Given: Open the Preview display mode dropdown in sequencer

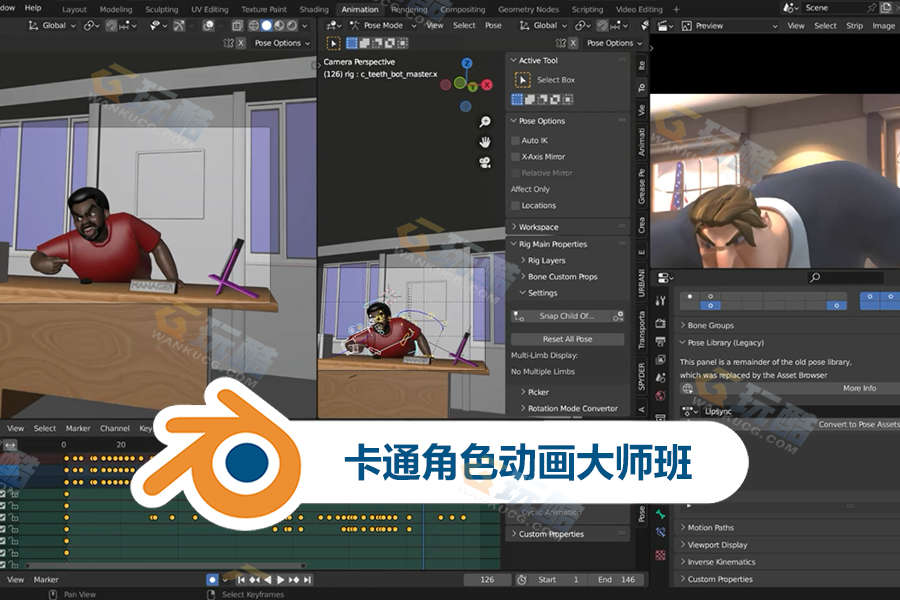Looking at the screenshot, I should tap(729, 26).
